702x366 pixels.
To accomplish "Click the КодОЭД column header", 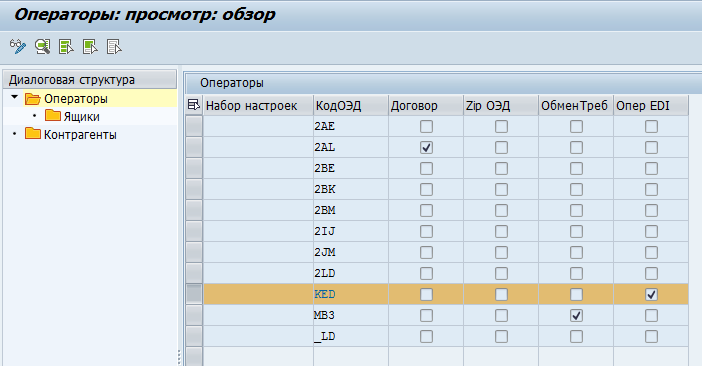I will (x=351, y=106).
